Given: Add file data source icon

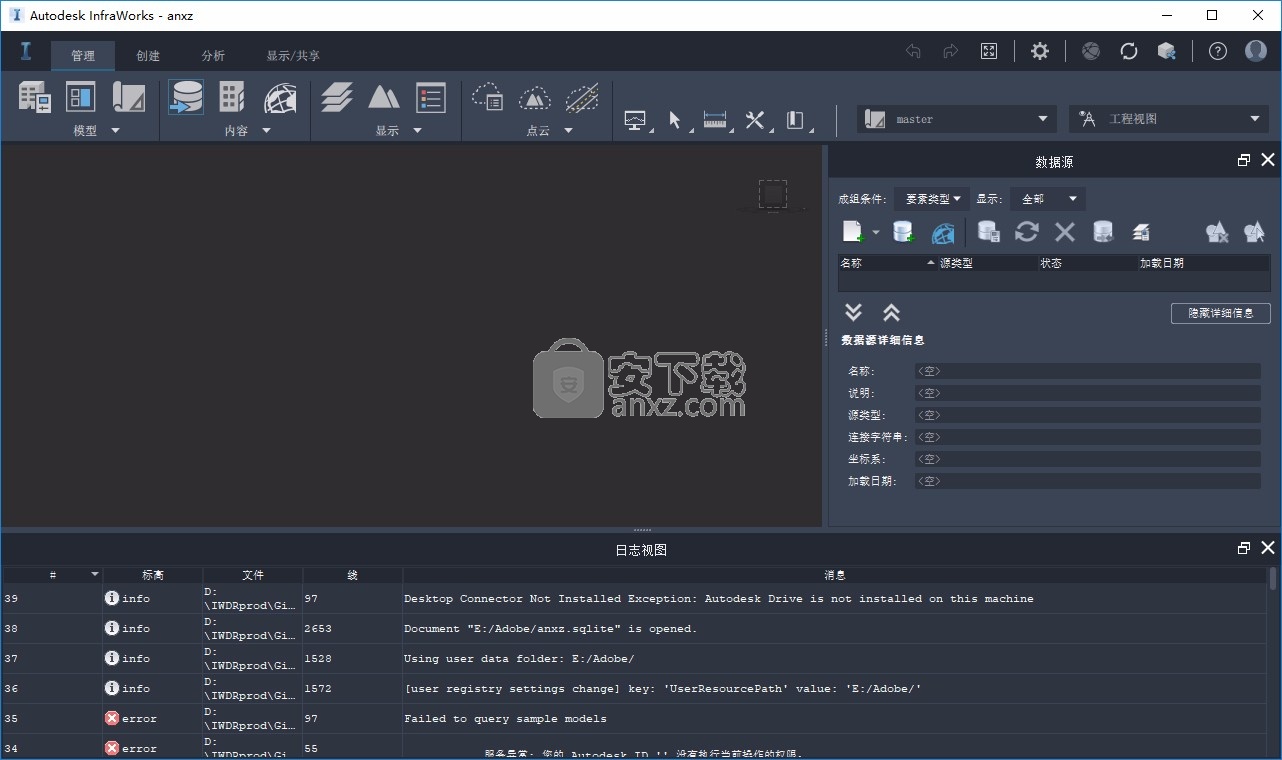Looking at the screenshot, I should [853, 232].
